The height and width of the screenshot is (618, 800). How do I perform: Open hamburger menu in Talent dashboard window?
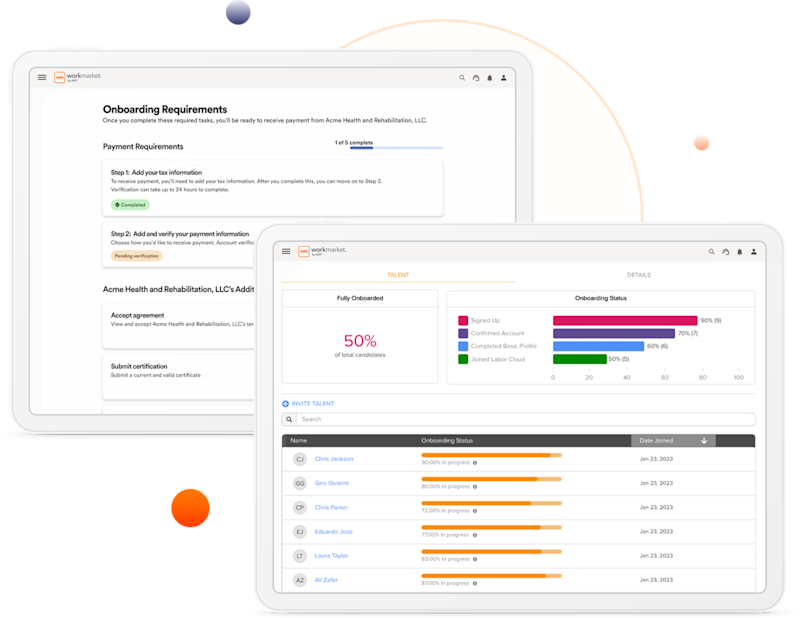coord(286,251)
